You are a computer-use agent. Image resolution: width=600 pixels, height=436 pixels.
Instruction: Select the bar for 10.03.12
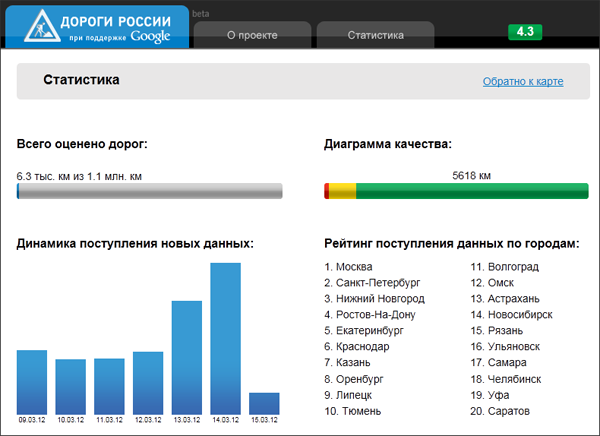(x=70, y=387)
